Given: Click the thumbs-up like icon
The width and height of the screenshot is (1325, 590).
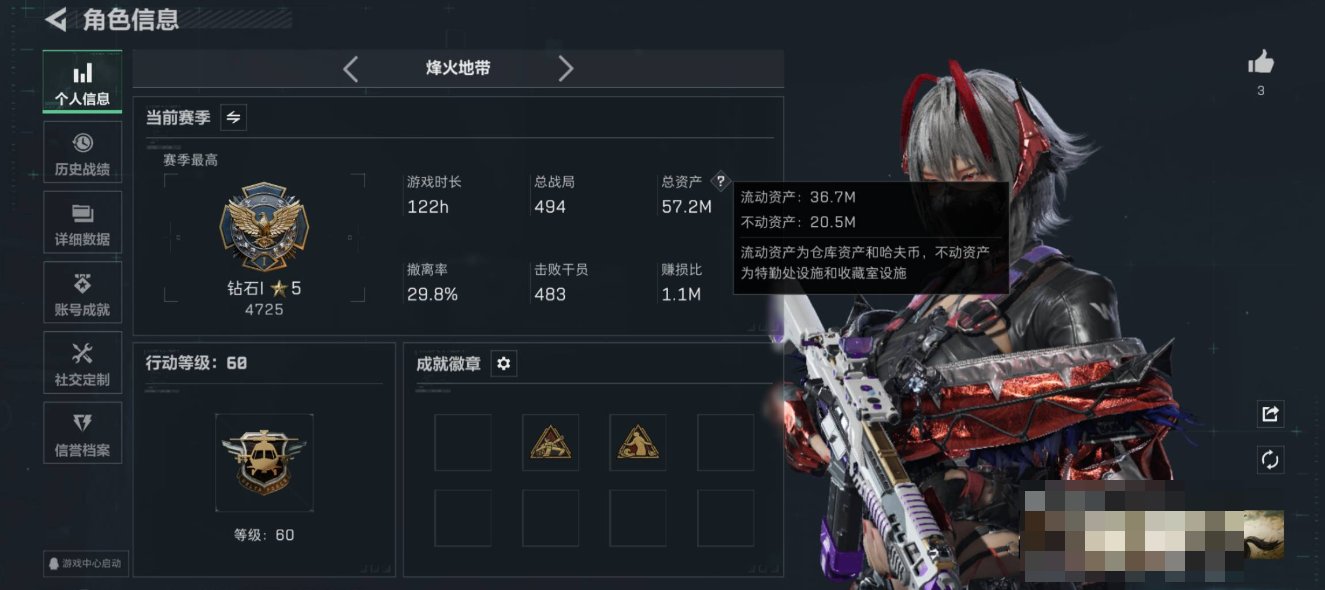Looking at the screenshot, I should tap(1261, 63).
